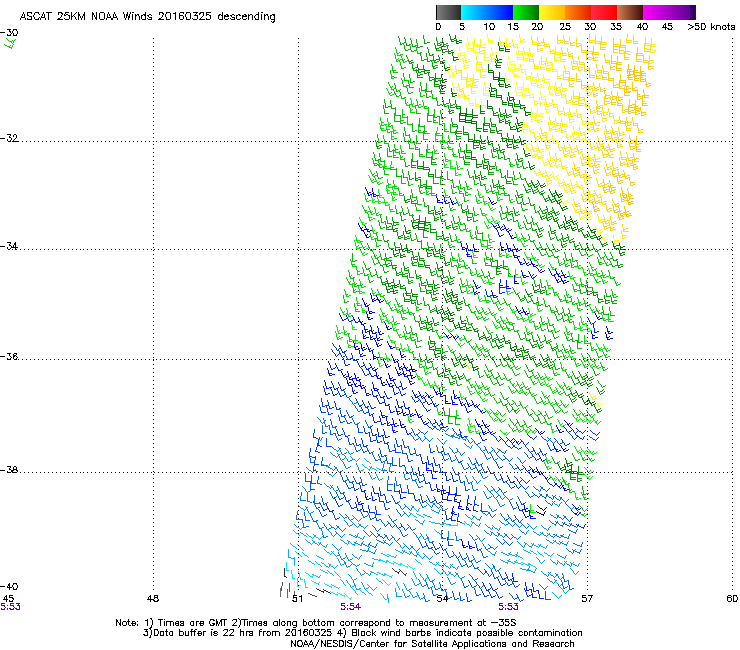Click the '35' legend scale label
This screenshot has width=740, height=650.
[x=616, y=27]
